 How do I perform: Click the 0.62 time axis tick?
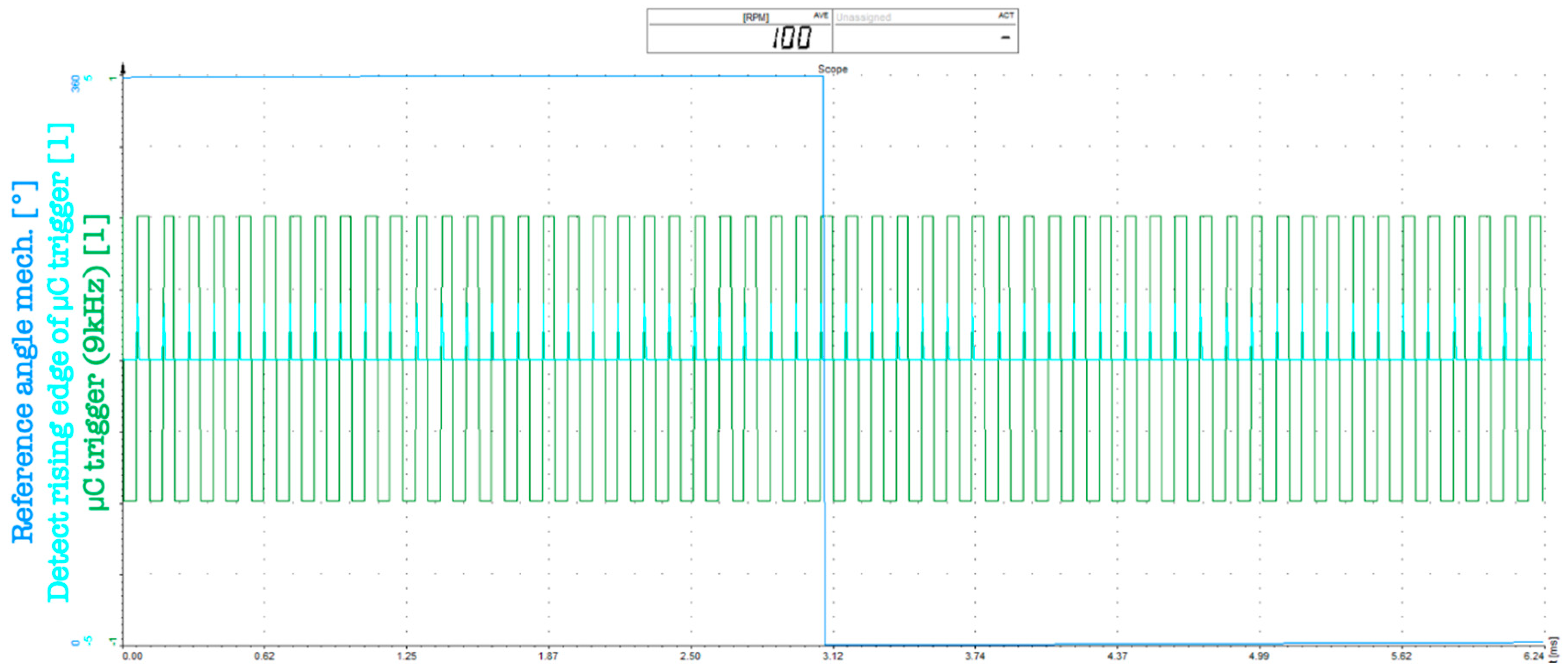264,656
